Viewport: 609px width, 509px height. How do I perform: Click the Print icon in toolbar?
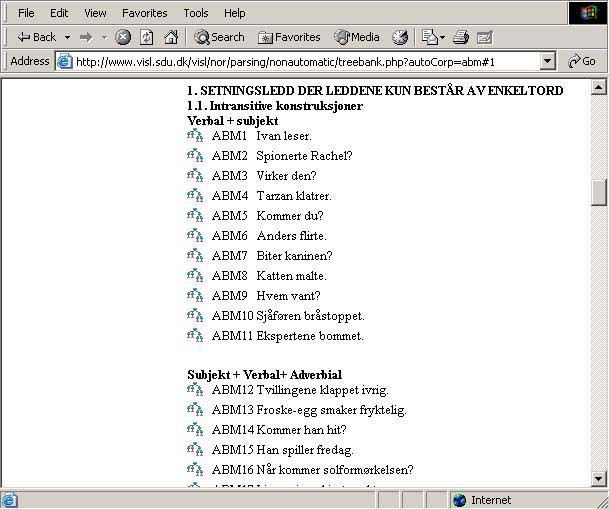coord(461,37)
